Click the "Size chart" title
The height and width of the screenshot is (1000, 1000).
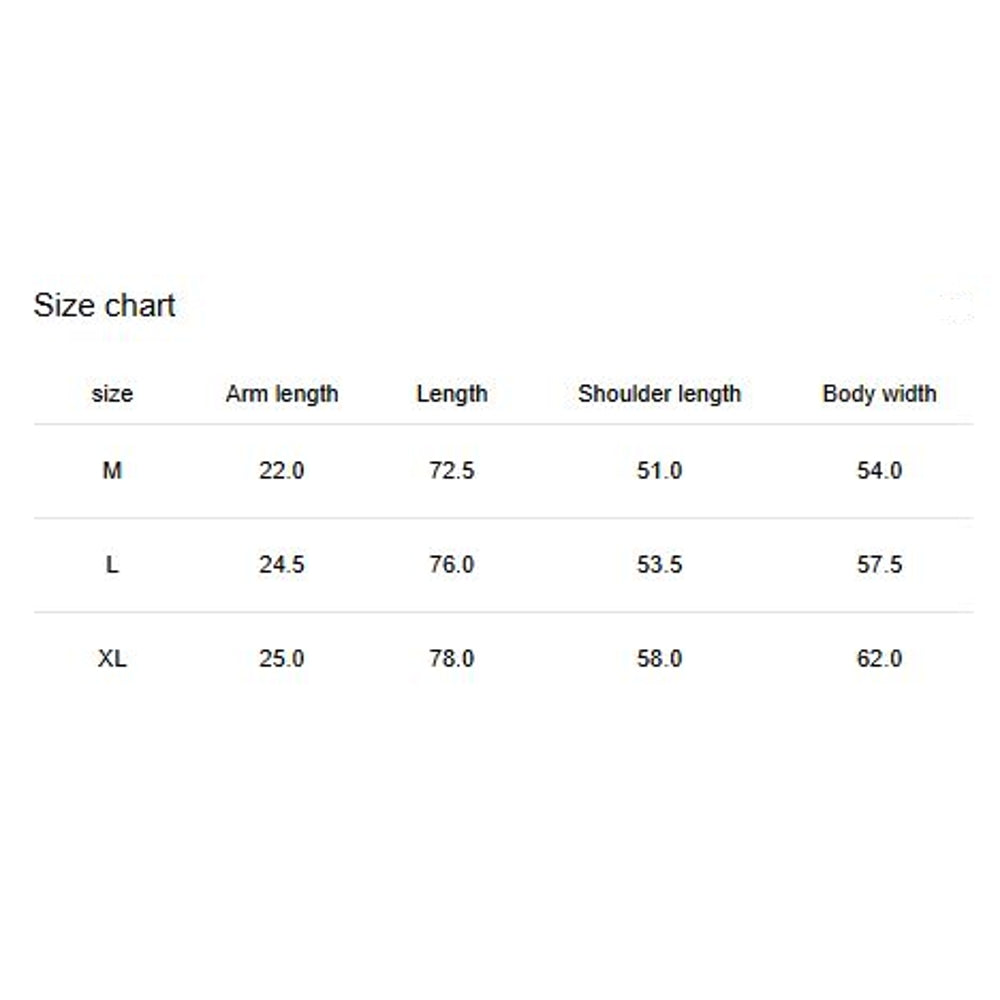coord(104,305)
